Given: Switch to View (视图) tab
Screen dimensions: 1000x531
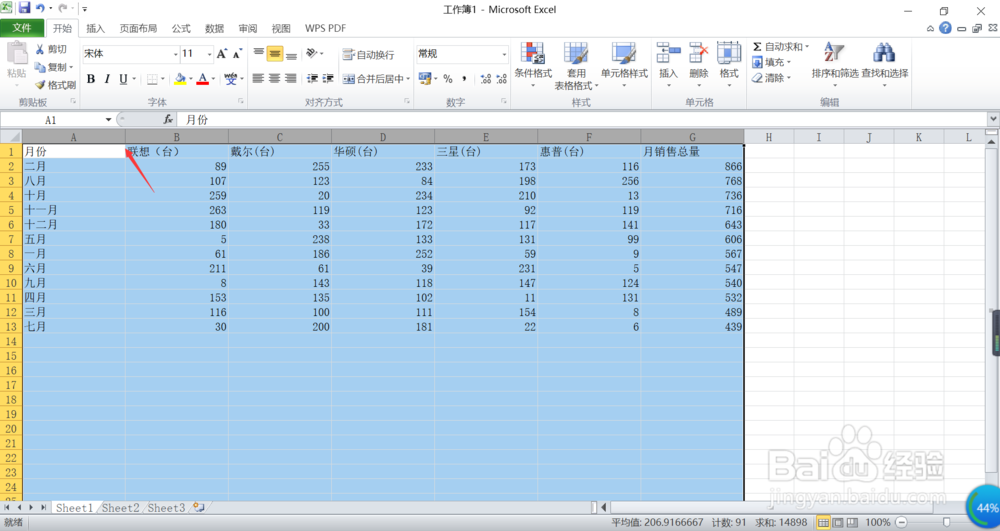Looking at the screenshot, I should pyautogui.click(x=281, y=29).
